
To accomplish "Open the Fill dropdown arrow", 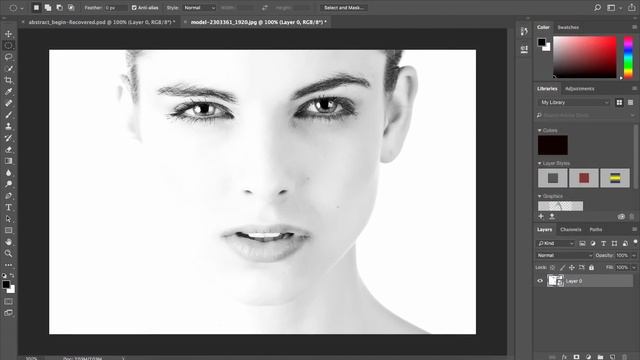I will [x=634, y=268].
